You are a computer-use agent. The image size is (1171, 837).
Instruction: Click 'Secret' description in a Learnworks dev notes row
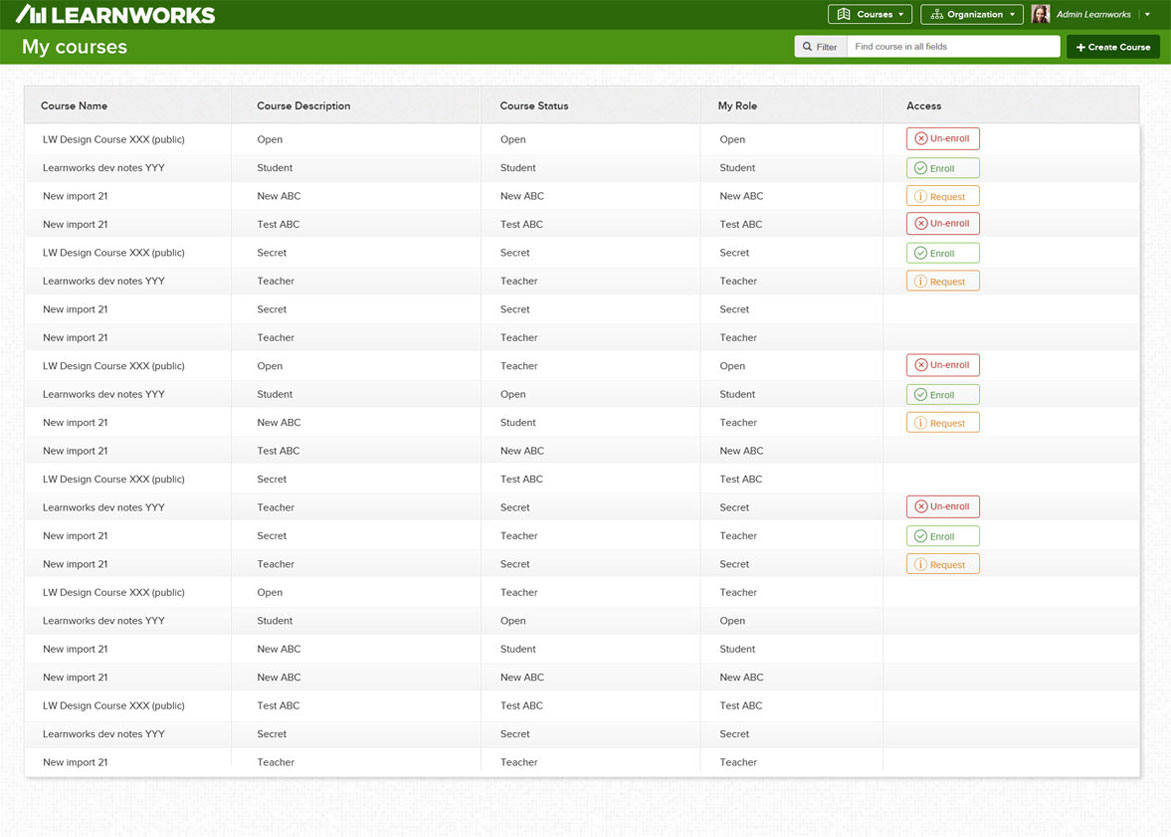pos(272,734)
